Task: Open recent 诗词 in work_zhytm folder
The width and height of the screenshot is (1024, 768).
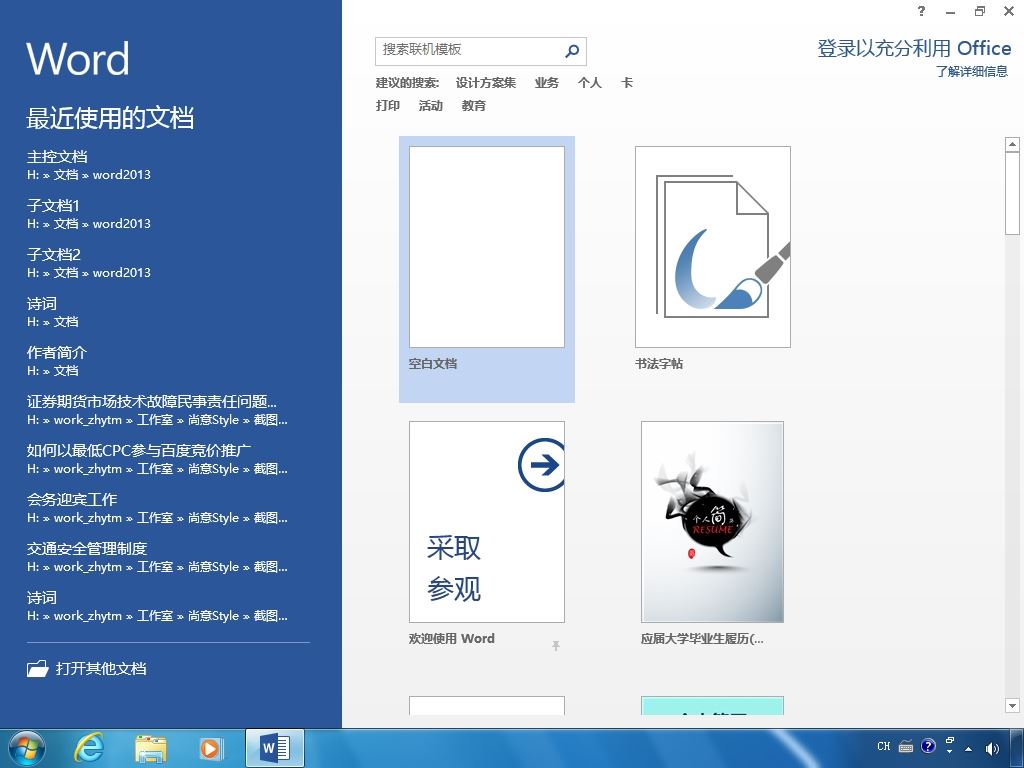Action: pyautogui.click(x=155, y=606)
